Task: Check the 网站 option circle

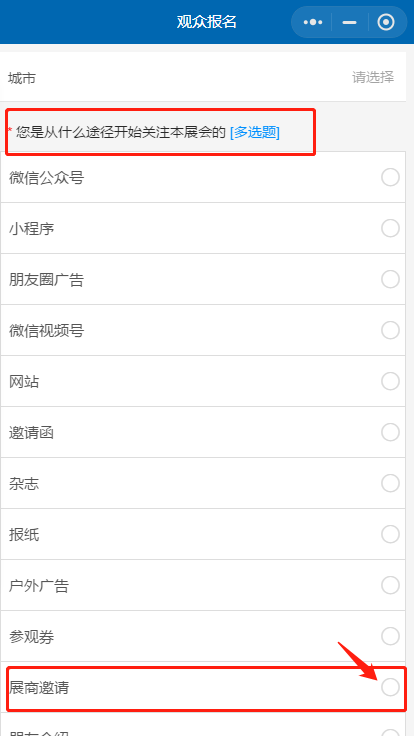Action: pyautogui.click(x=390, y=381)
